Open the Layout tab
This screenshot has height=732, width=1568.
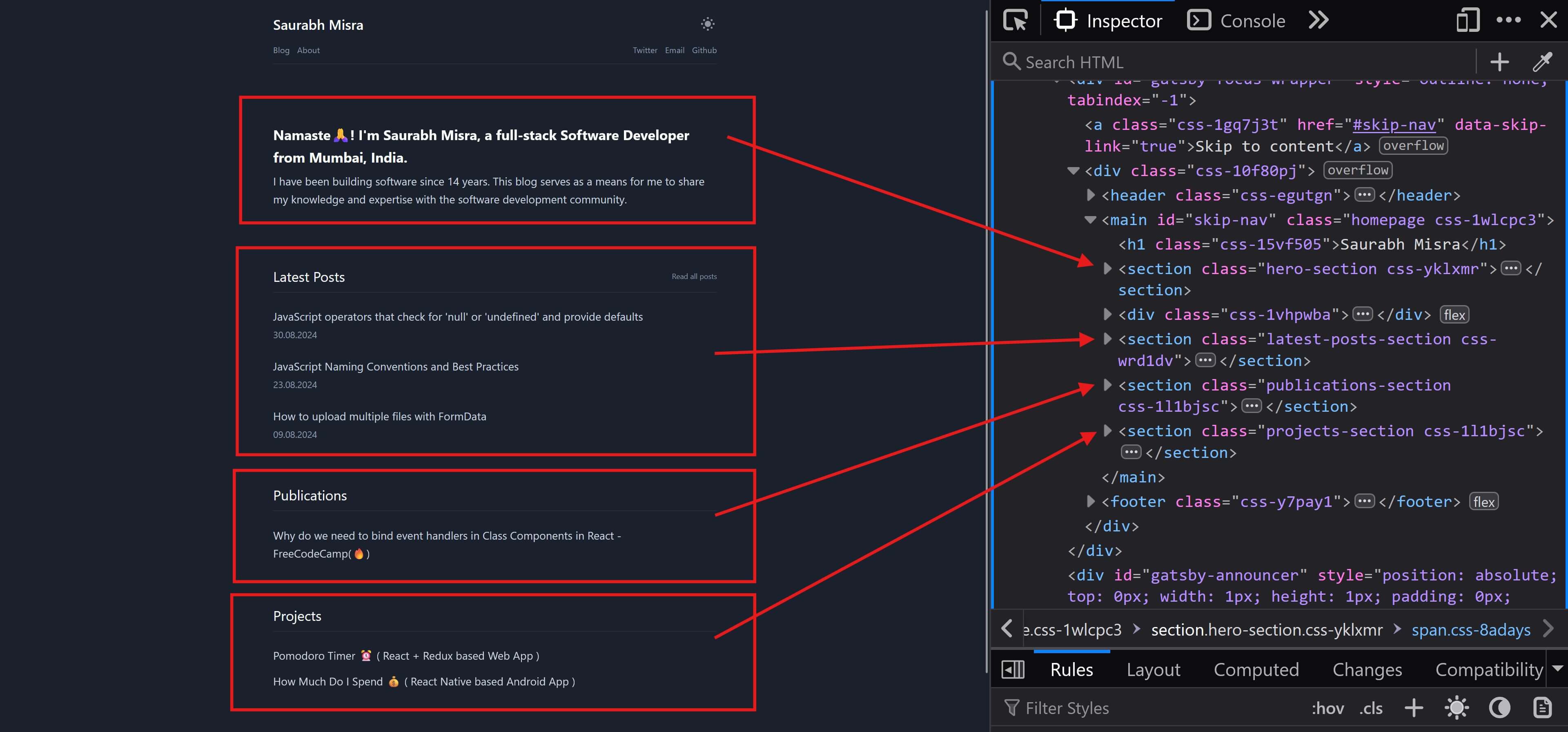tap(1153, 669)
